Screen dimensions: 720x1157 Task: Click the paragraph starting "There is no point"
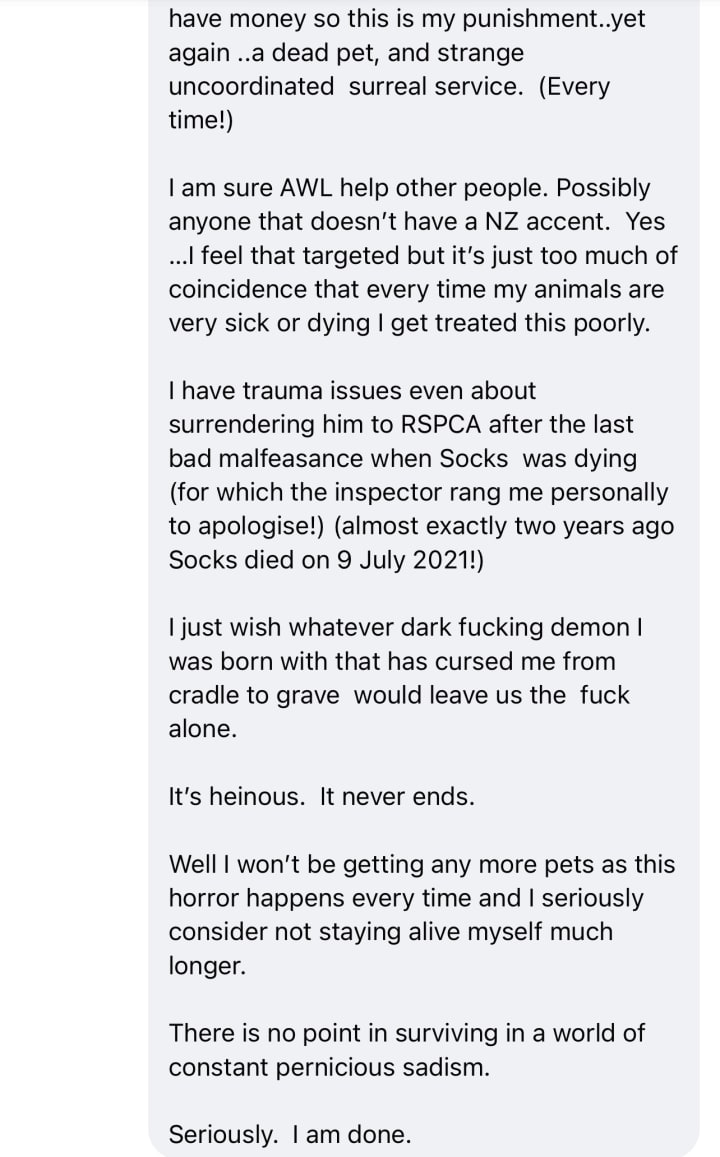point(406,1050)
